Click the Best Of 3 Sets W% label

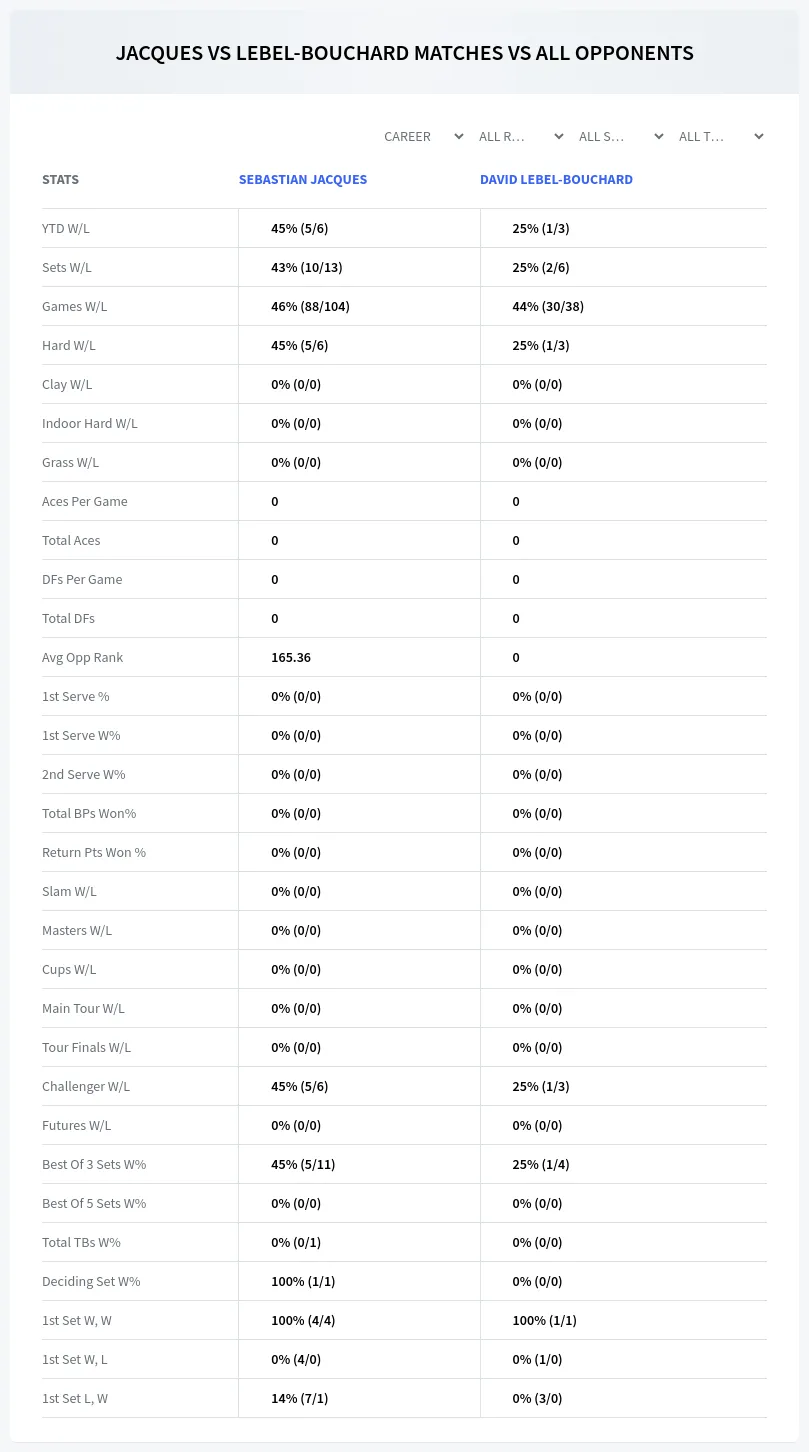[94, 1164]
